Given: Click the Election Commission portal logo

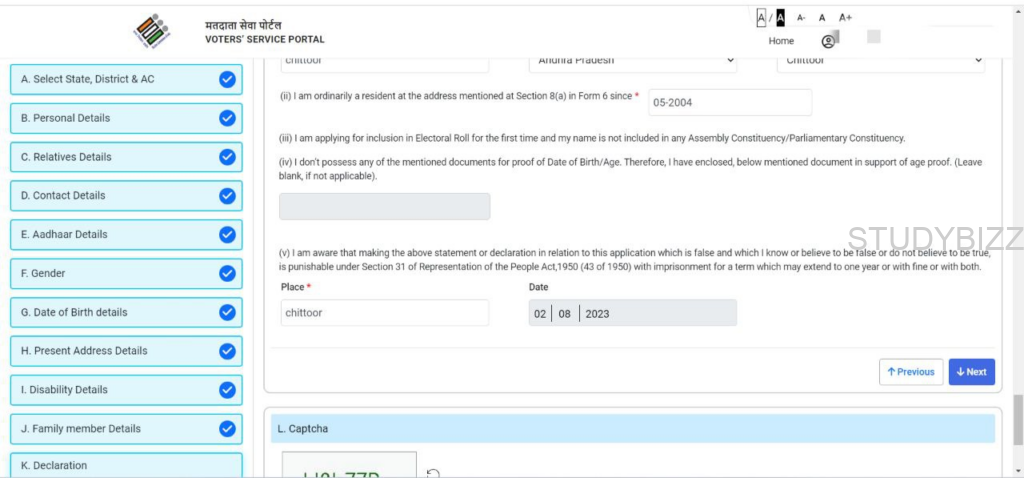Looking at the screenshot, I should pyautogui.click(x=152, y=32).
